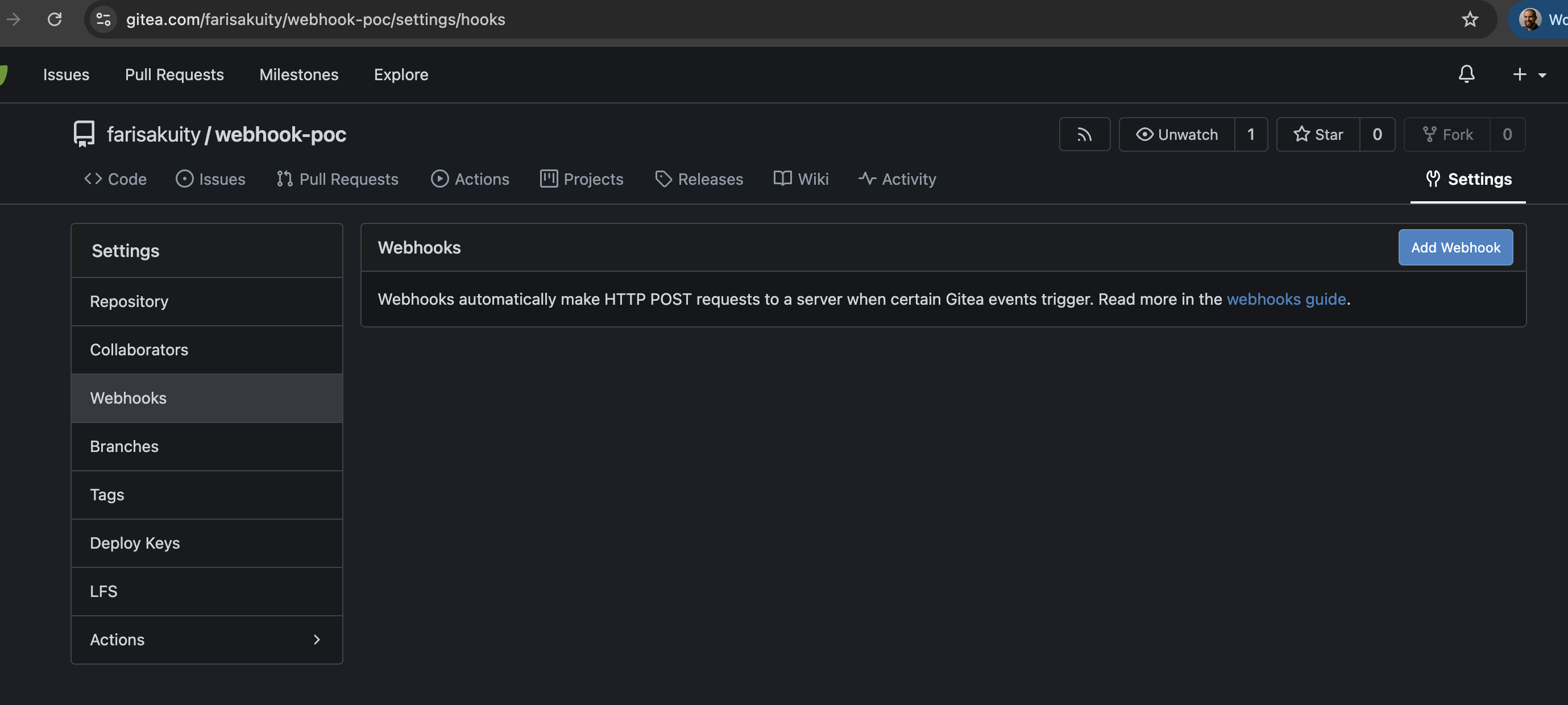The height and width of the screenshot is (705, 1568).
Task: Click the notifications bell icon
Action: pyautogui.click(x=1466, y=74)
